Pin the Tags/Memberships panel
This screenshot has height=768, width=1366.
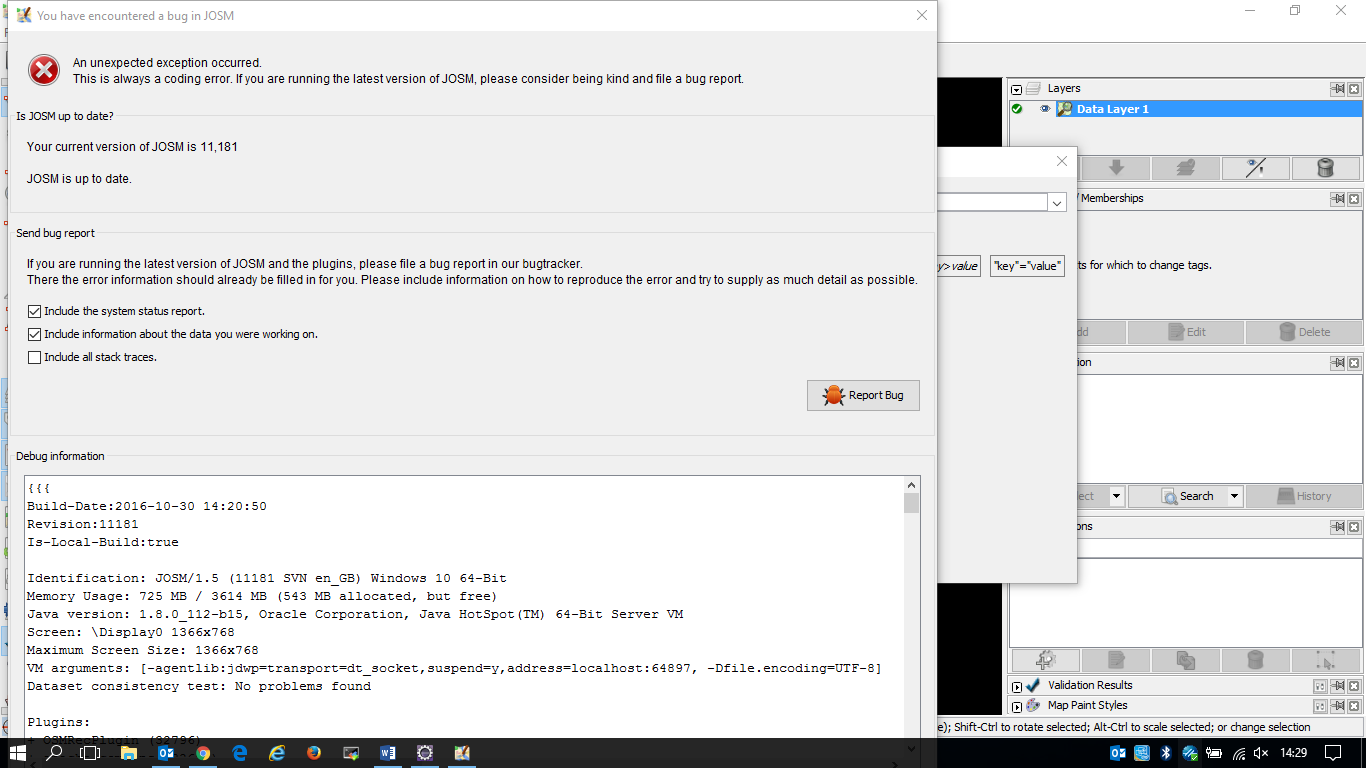[1337, 199]
